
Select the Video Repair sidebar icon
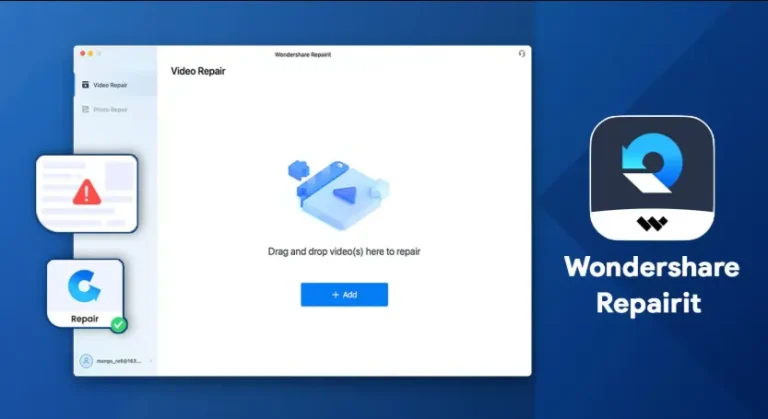[x=85, y=85]
